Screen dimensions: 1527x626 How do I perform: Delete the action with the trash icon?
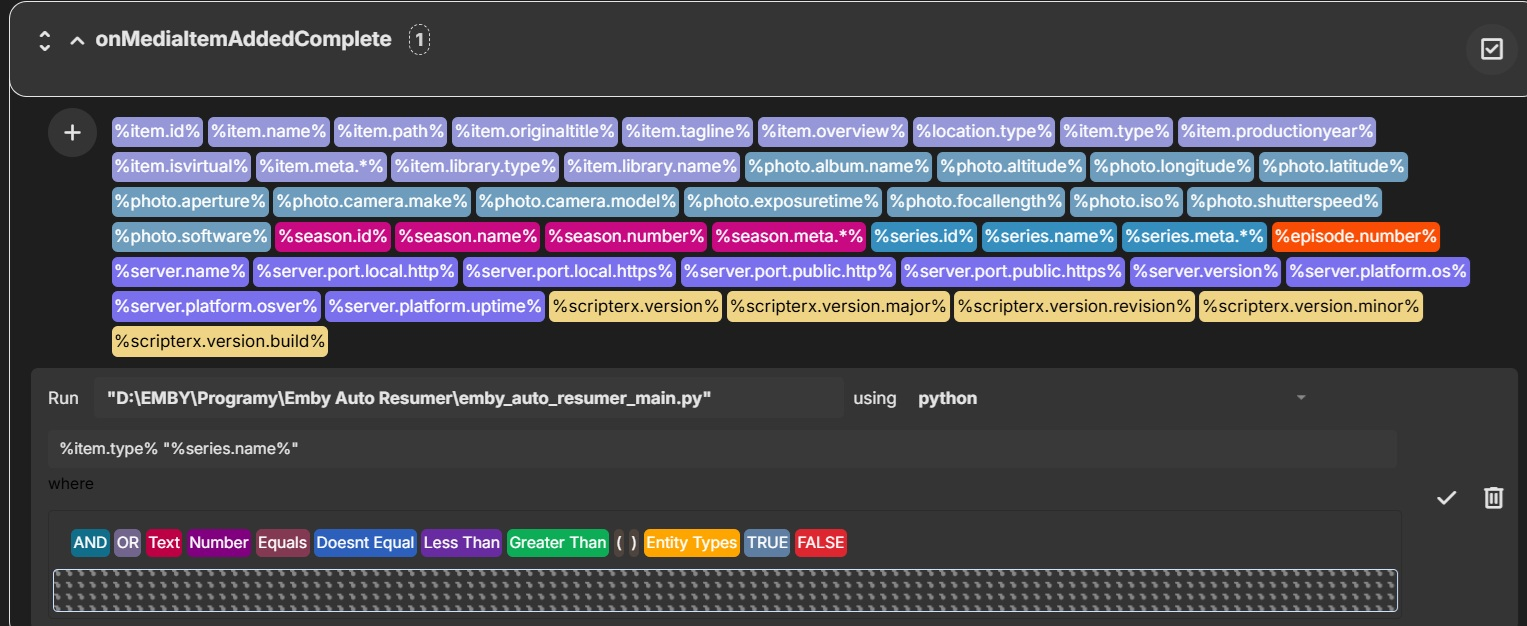1493,497
